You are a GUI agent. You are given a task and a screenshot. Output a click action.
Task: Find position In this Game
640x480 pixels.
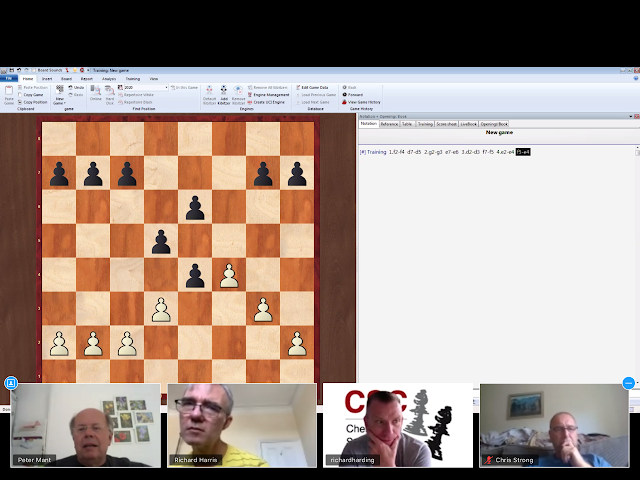(x=184, y=87)
